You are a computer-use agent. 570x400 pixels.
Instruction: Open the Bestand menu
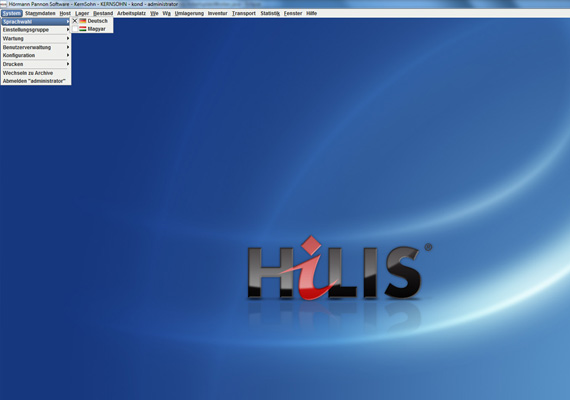tap(103, 13)
